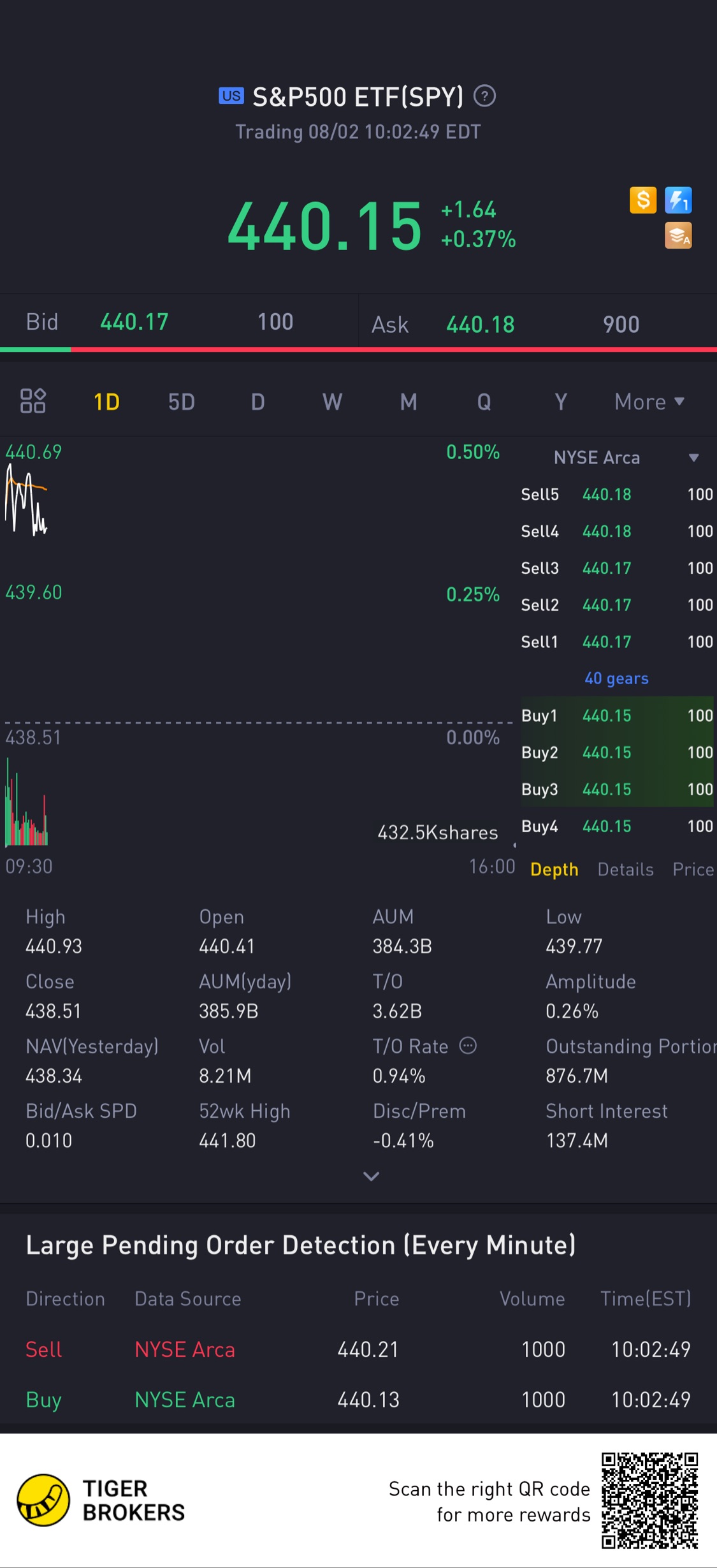717x1568 pixels.
Task: Switch to the Y yearly chart
Action: [561, 402]
